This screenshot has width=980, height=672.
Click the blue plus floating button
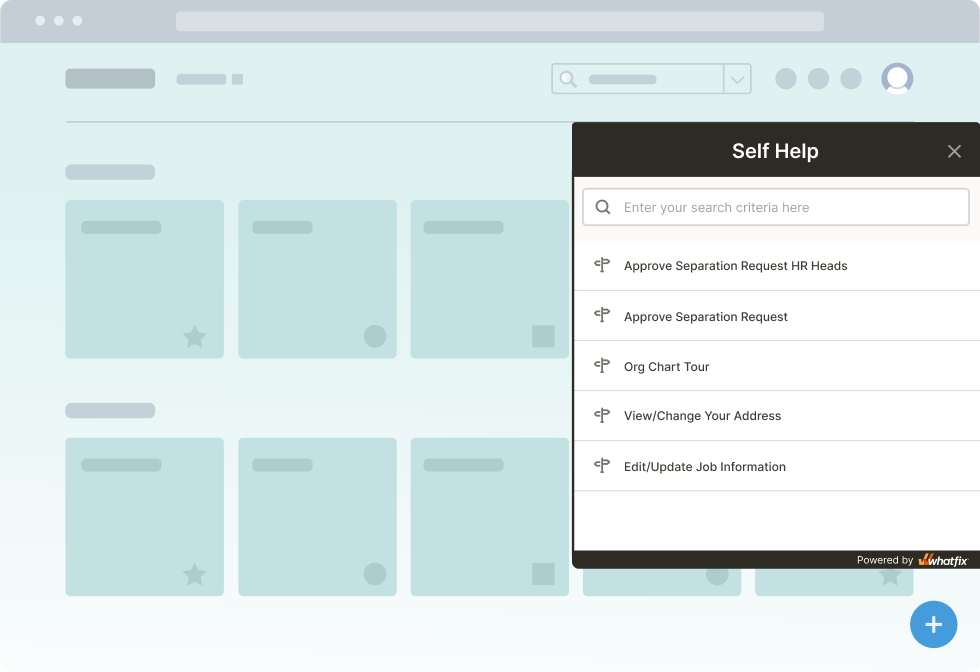coord(933,624)
